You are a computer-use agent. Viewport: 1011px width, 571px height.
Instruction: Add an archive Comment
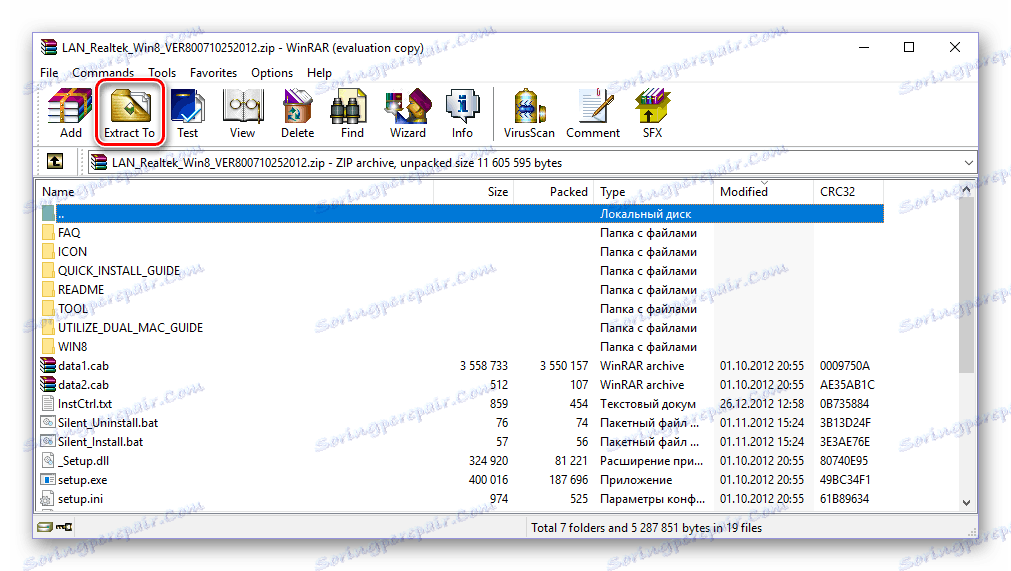coord(593,113)
